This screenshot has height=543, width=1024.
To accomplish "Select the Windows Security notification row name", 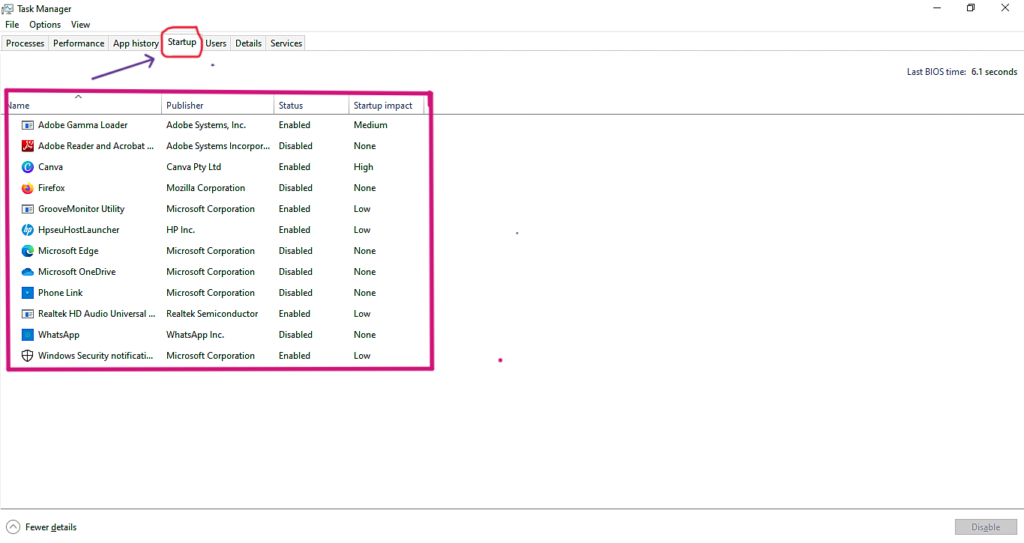I will click(x=95, y=355).
